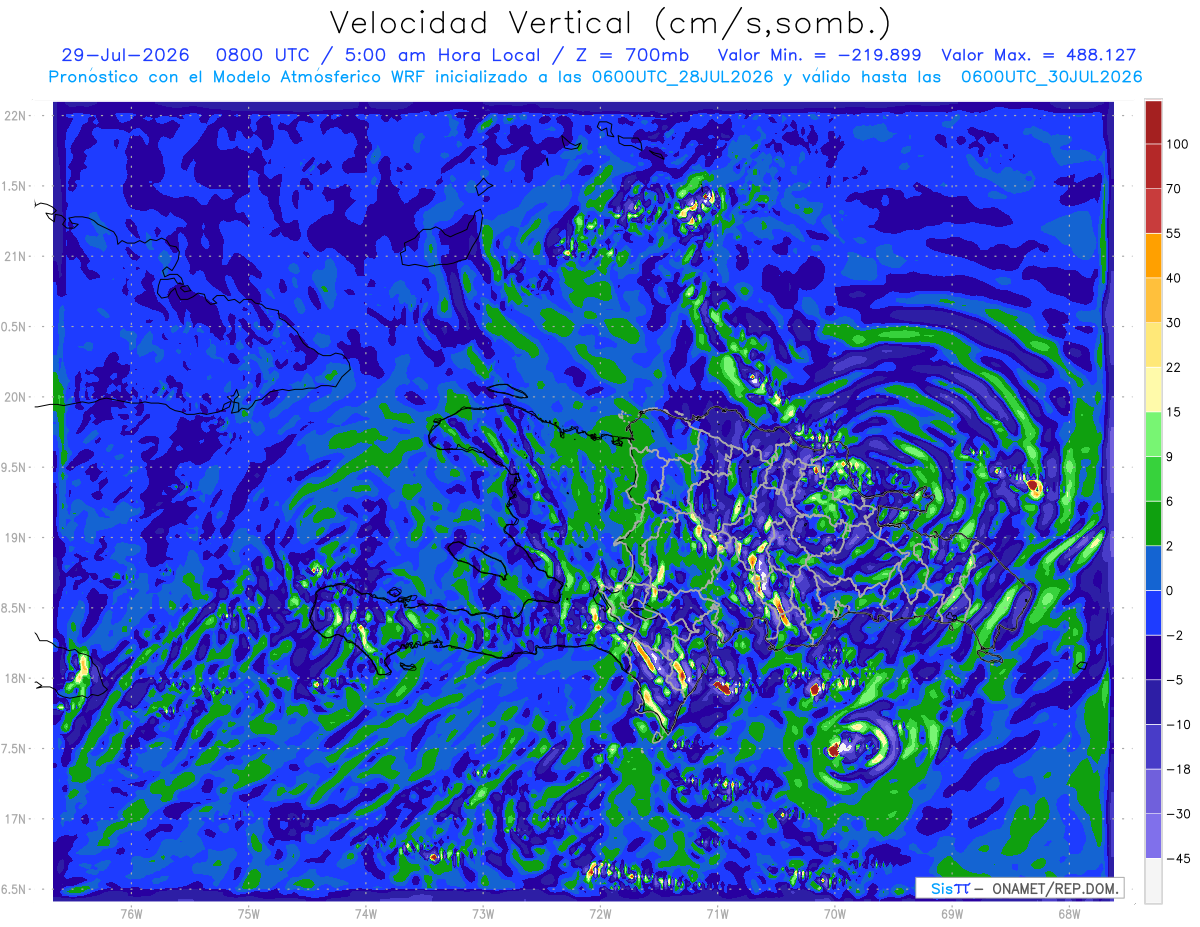
Task: Click the colorbar value "22"
Action: pyautogui.click(x=1173, y=367)
